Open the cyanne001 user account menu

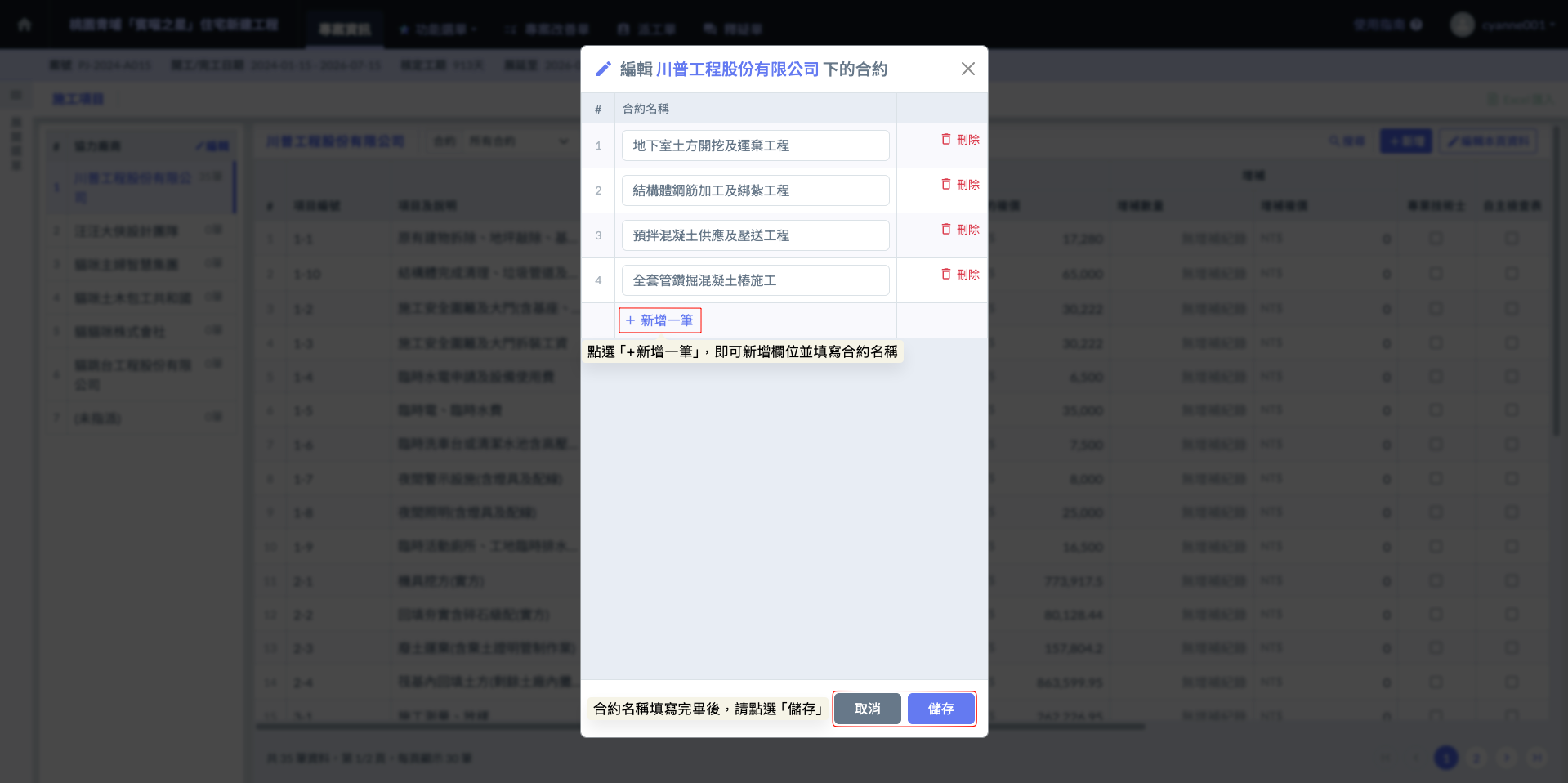tap(1517, 25)
